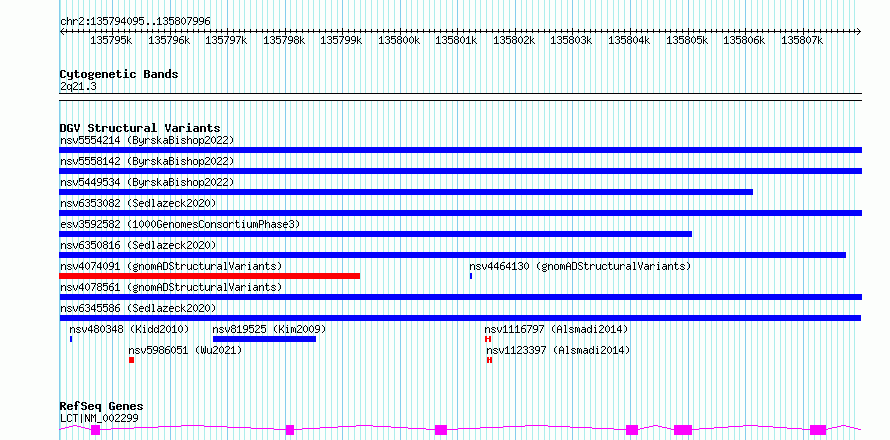Select the LCT exon near 135804k
Image resolution: width=890 pixels, height=440 pixels.
(632, 429)
